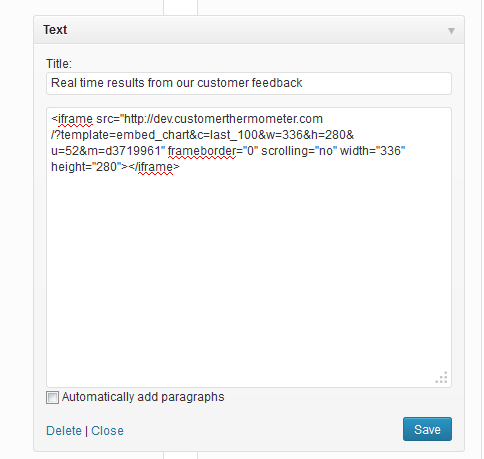Place cursor on opening "iframe" tag word
484x459 pixels.
[x=75, y=119]
